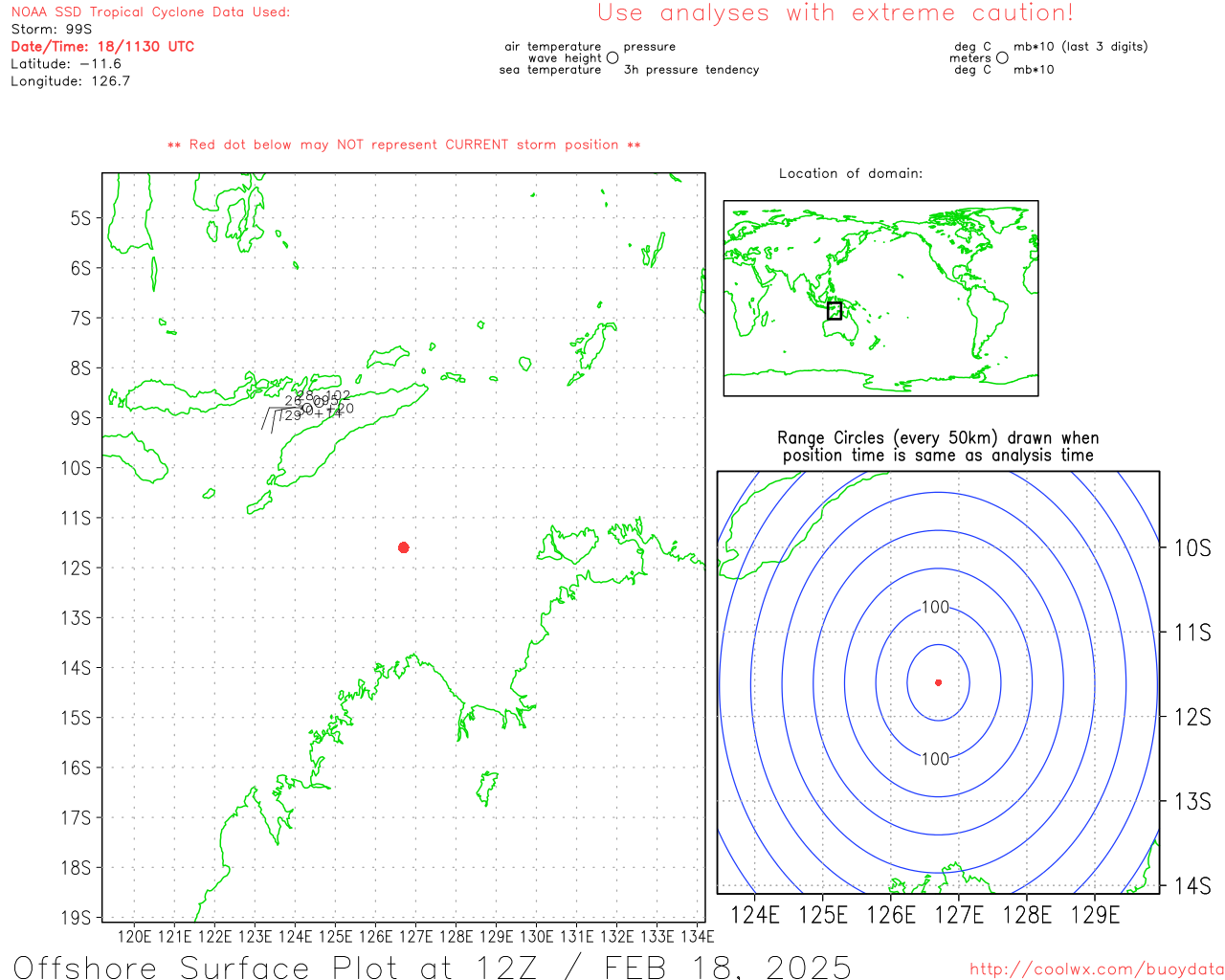This screenshot has height=980, width=1225.
Task: Click 'NOAA SSD Tropical Cyclone Data Used:' heading
Action: tap(150, 12)
